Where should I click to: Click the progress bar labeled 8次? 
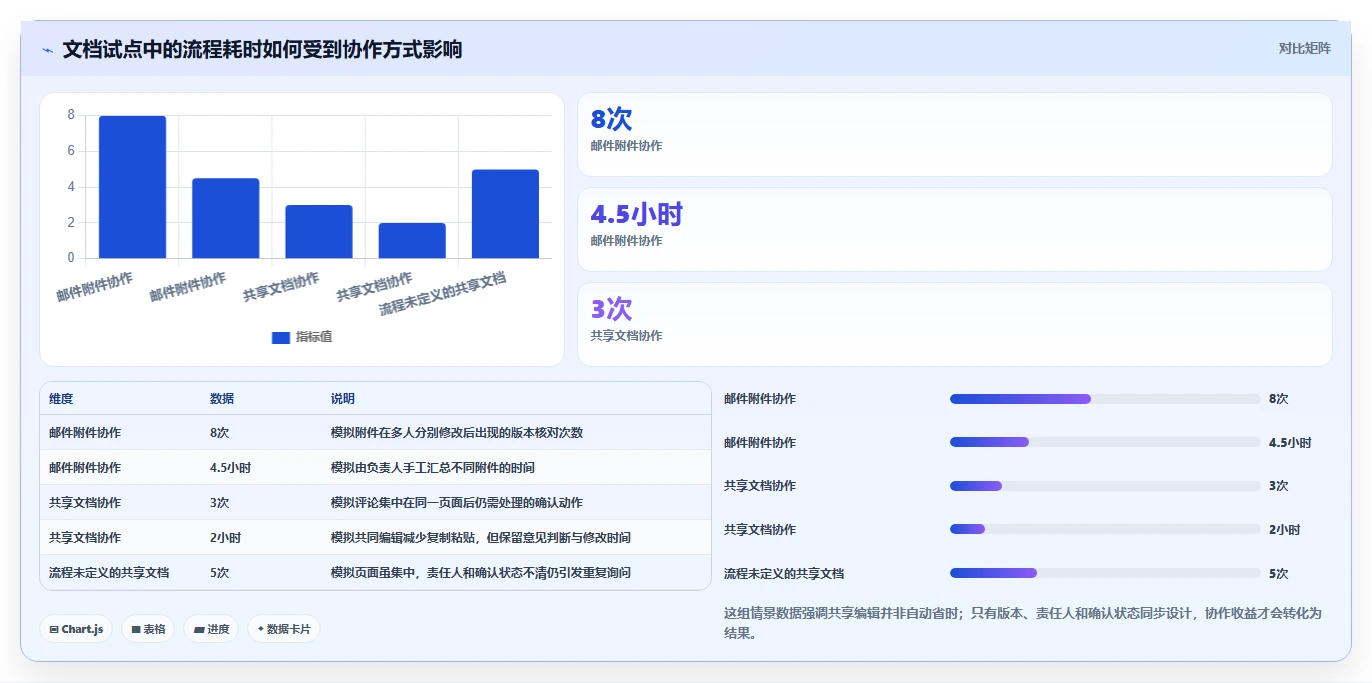point(1105,399)
